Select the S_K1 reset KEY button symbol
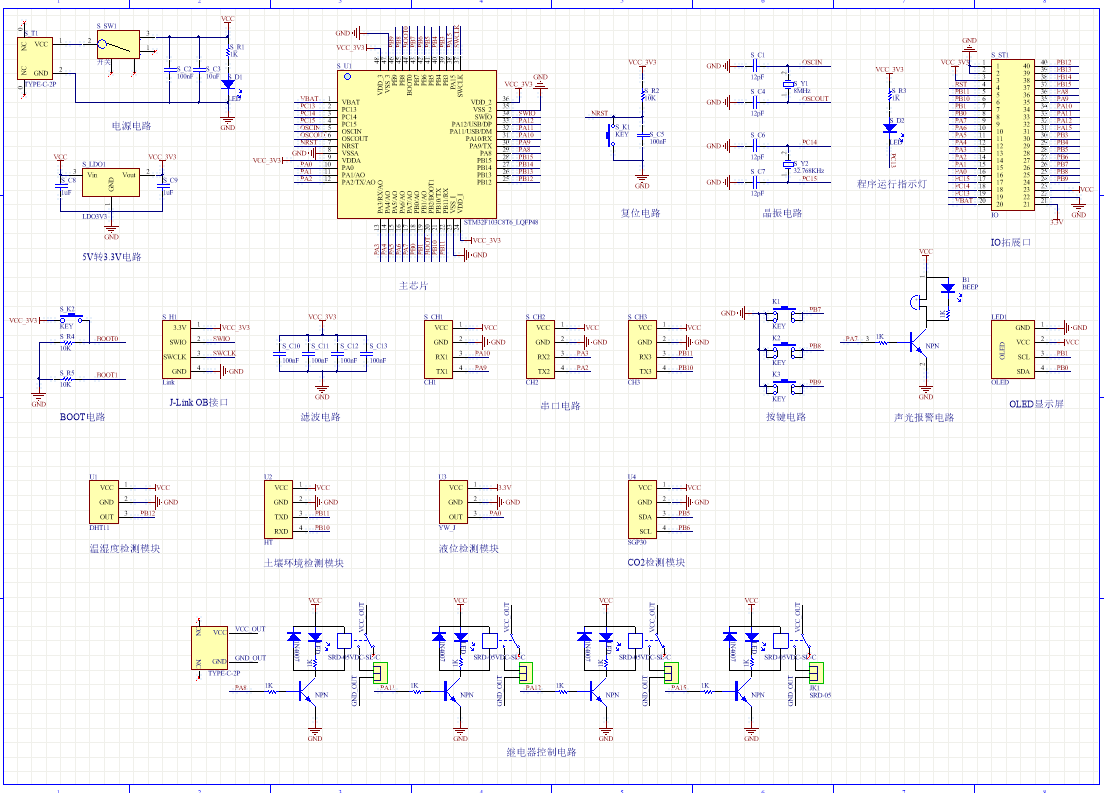This screenshot has height=793, width=1104. coord(610,135)
